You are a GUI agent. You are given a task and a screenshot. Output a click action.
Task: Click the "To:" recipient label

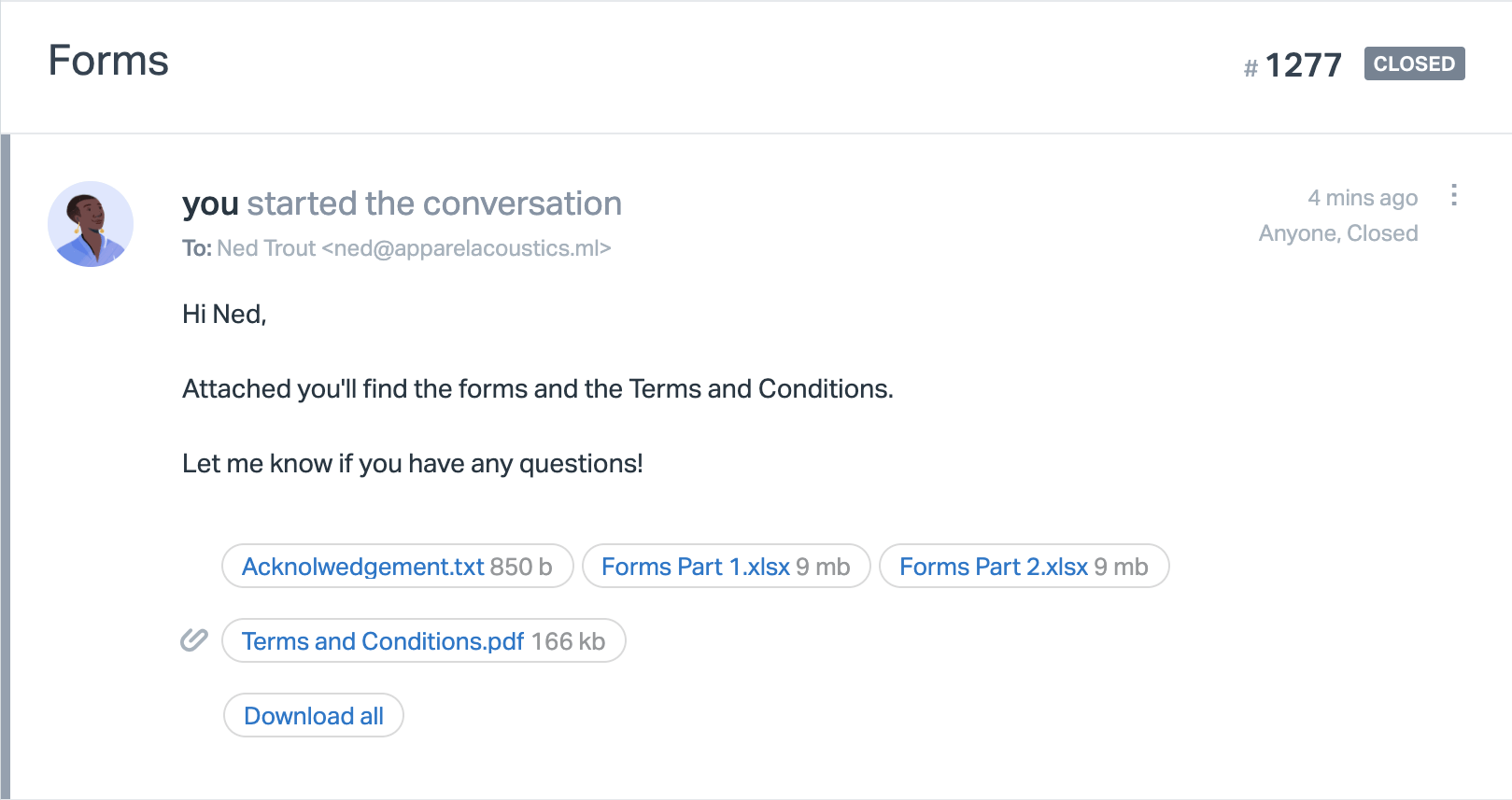197,248
